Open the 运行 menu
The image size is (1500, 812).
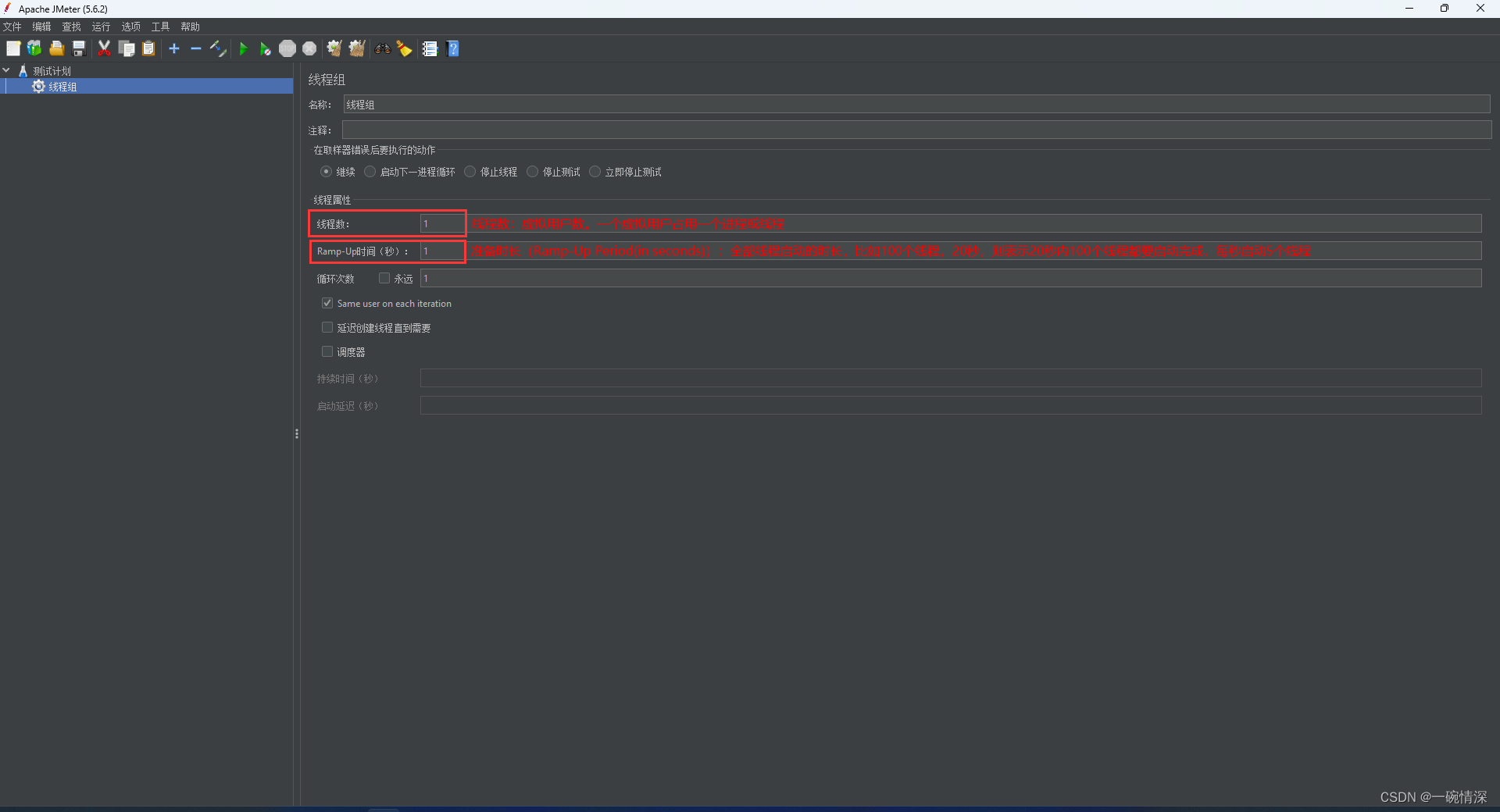pos(101,27)
